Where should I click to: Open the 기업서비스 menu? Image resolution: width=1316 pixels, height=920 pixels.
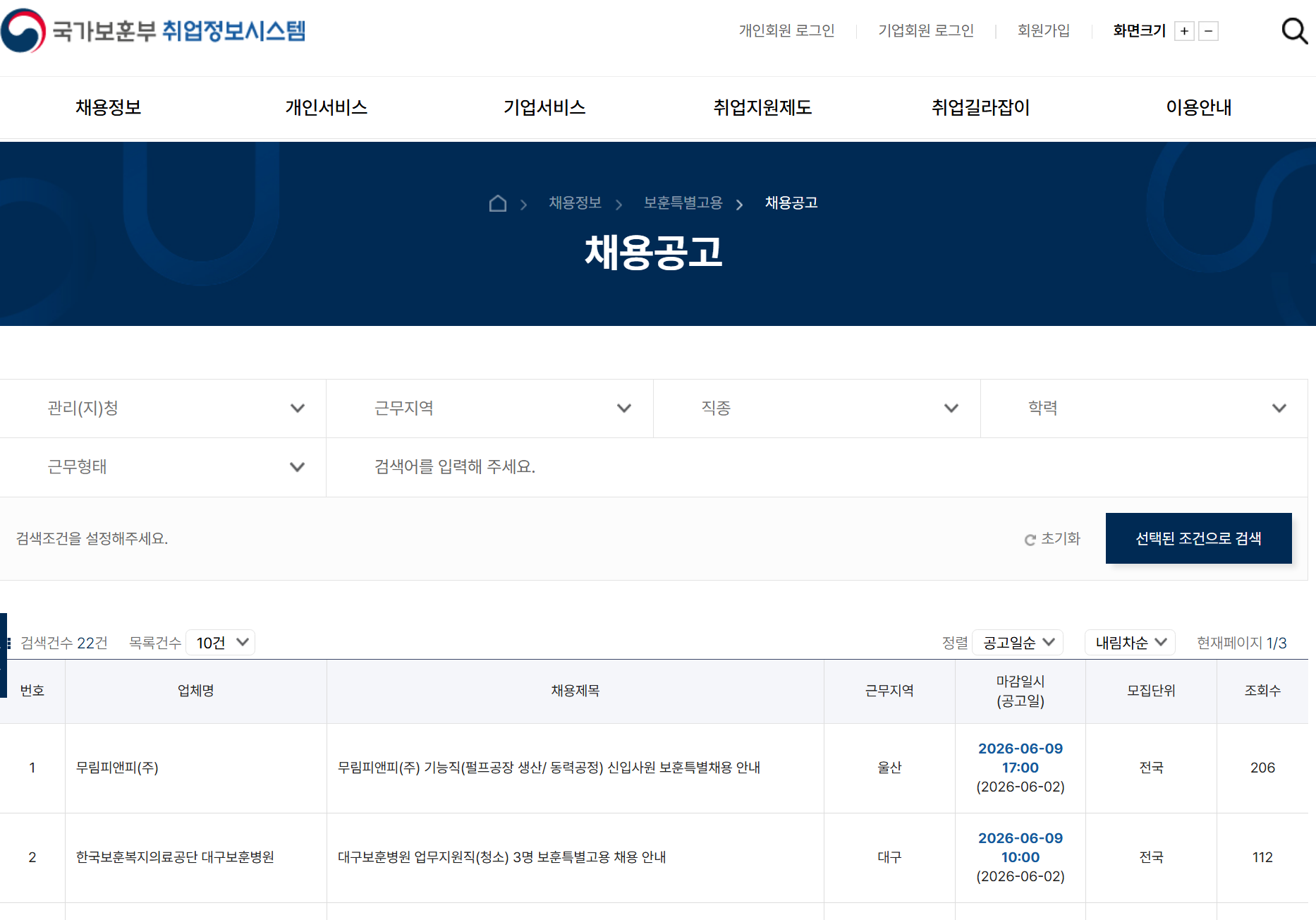(x=544, y=107)
